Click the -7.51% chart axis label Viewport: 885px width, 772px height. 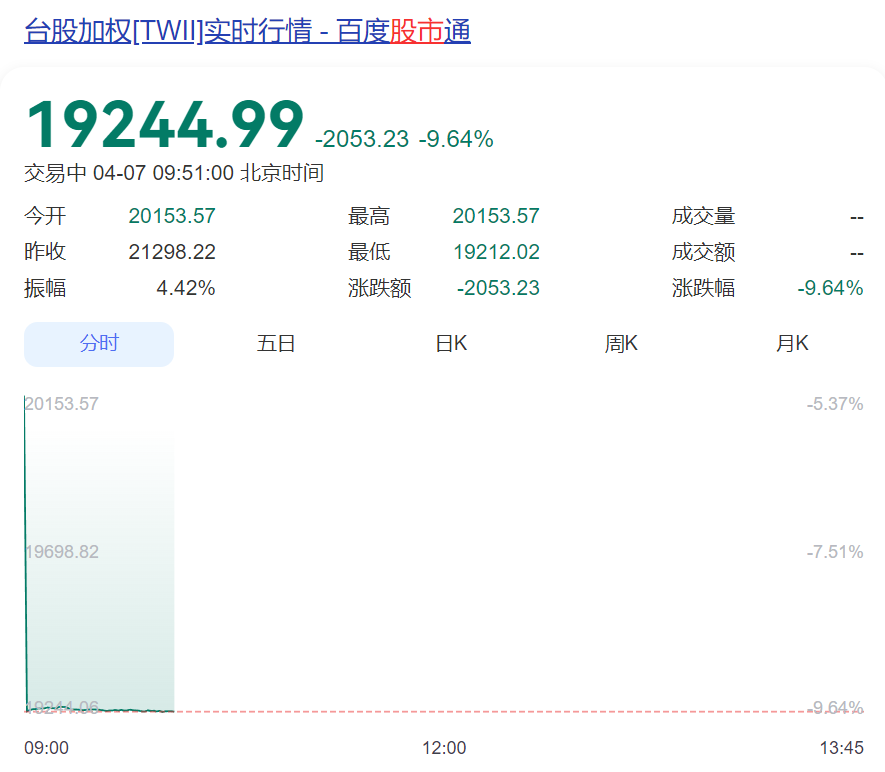[835, 552]
